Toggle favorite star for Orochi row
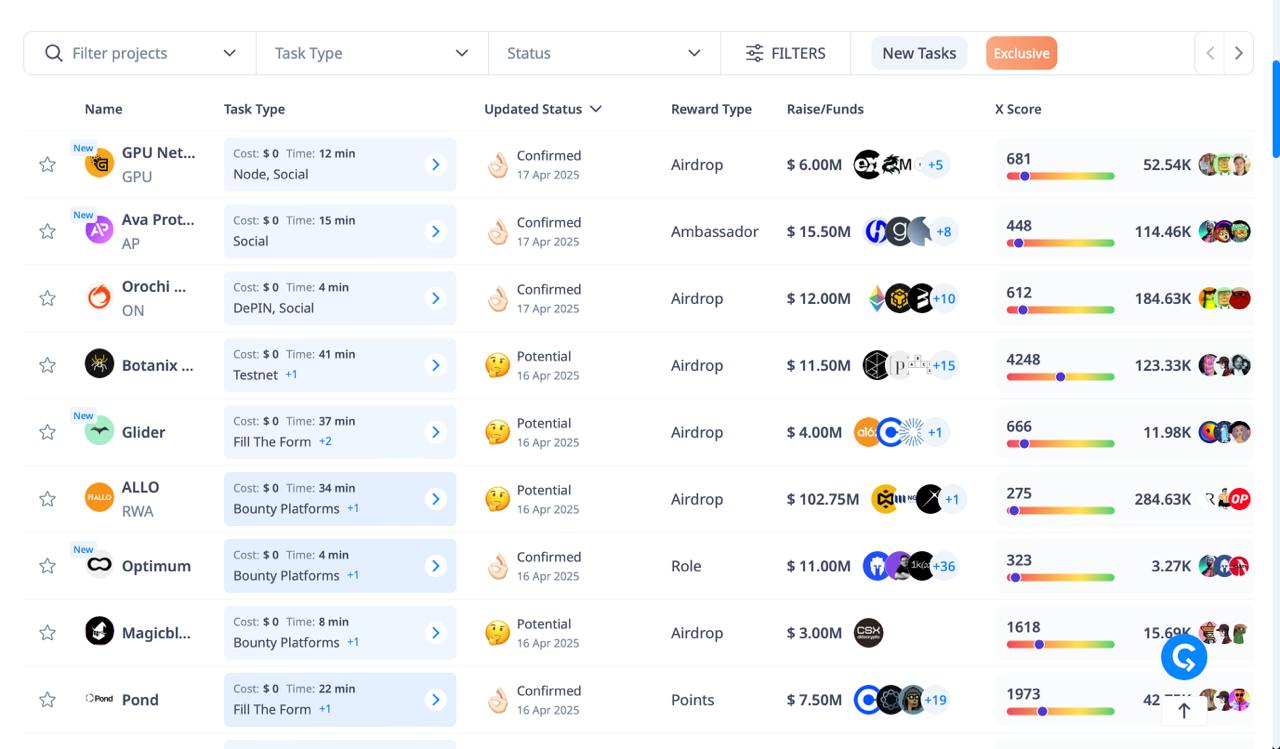Viewport: 1280px width, 749px height. [x=47, y=298]
